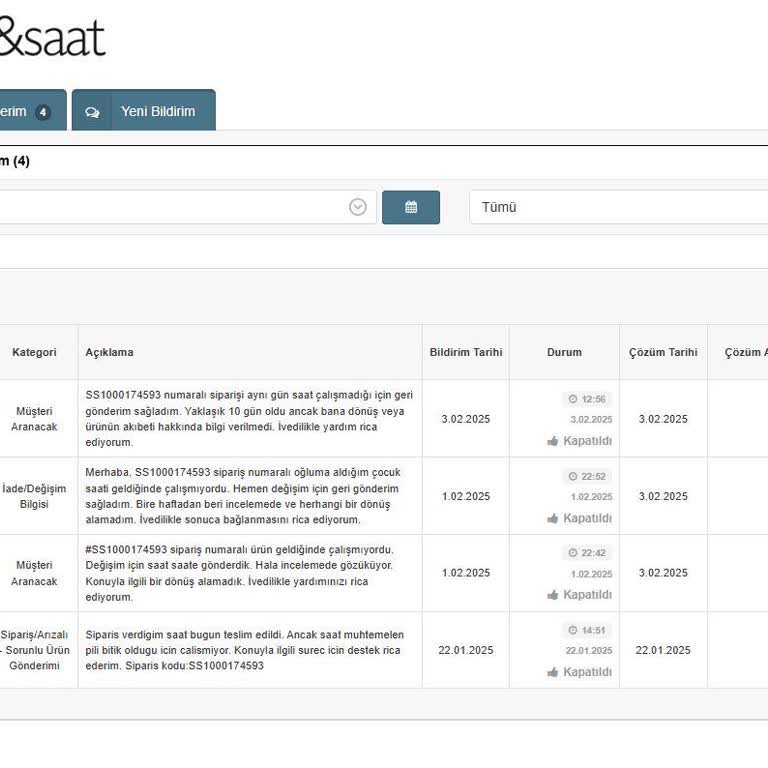Click Sipariş/Arızalı Sorunlu Ürün Gönderimi category cell

[34, 650]
